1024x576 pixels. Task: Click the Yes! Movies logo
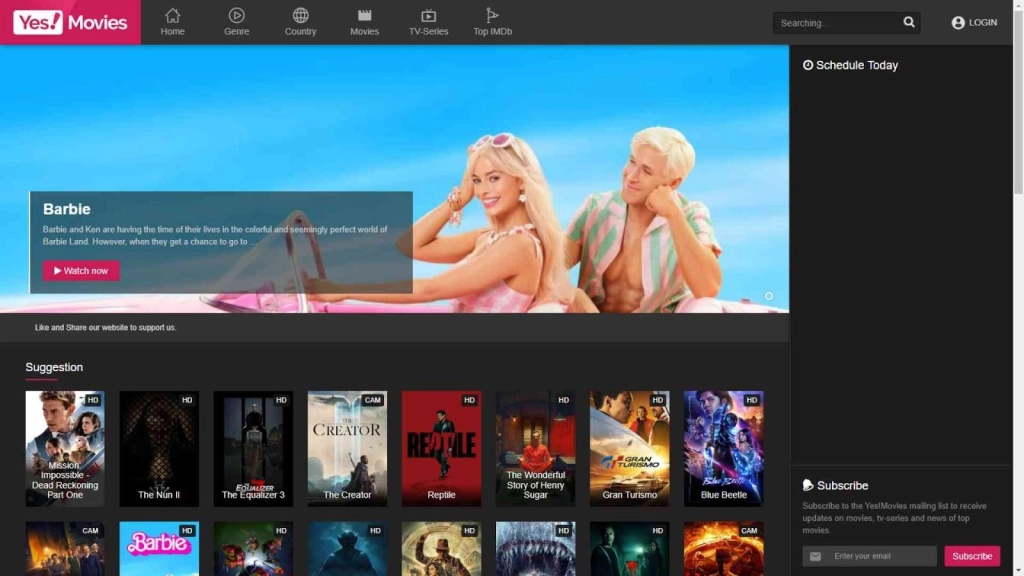tap(70, 22)
